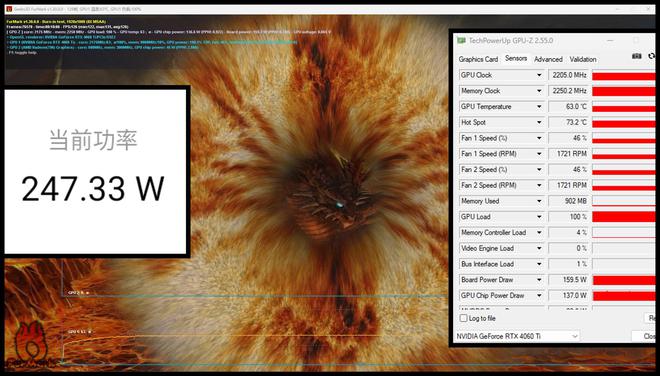Click the GPU Load red graph bar
660x376 pixels.
tap(624, 217)
